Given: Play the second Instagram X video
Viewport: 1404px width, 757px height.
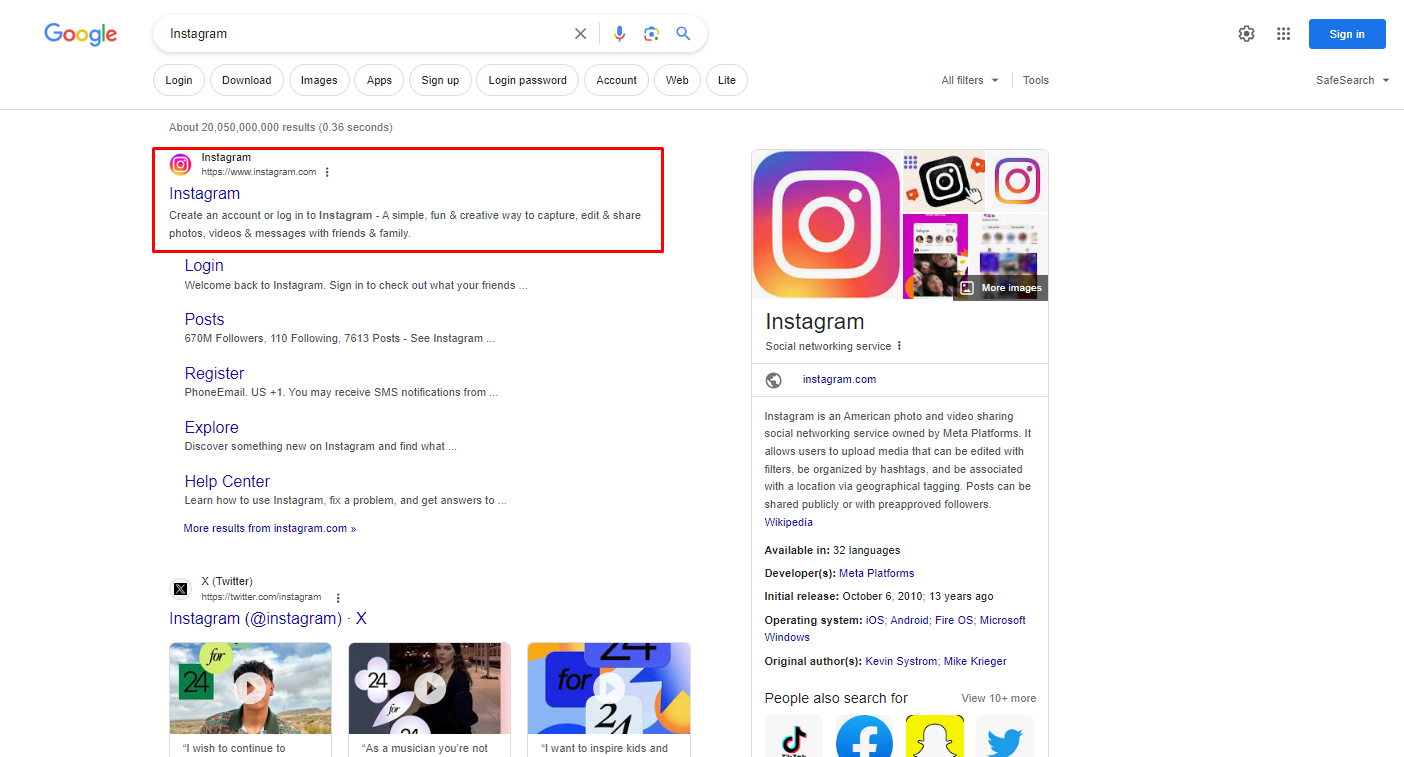Looking at the screenshot, I should click(430, 688).
